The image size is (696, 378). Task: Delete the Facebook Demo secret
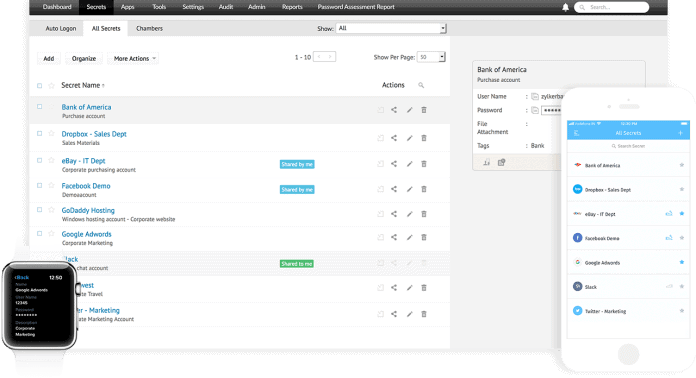(x=424, y=189)
